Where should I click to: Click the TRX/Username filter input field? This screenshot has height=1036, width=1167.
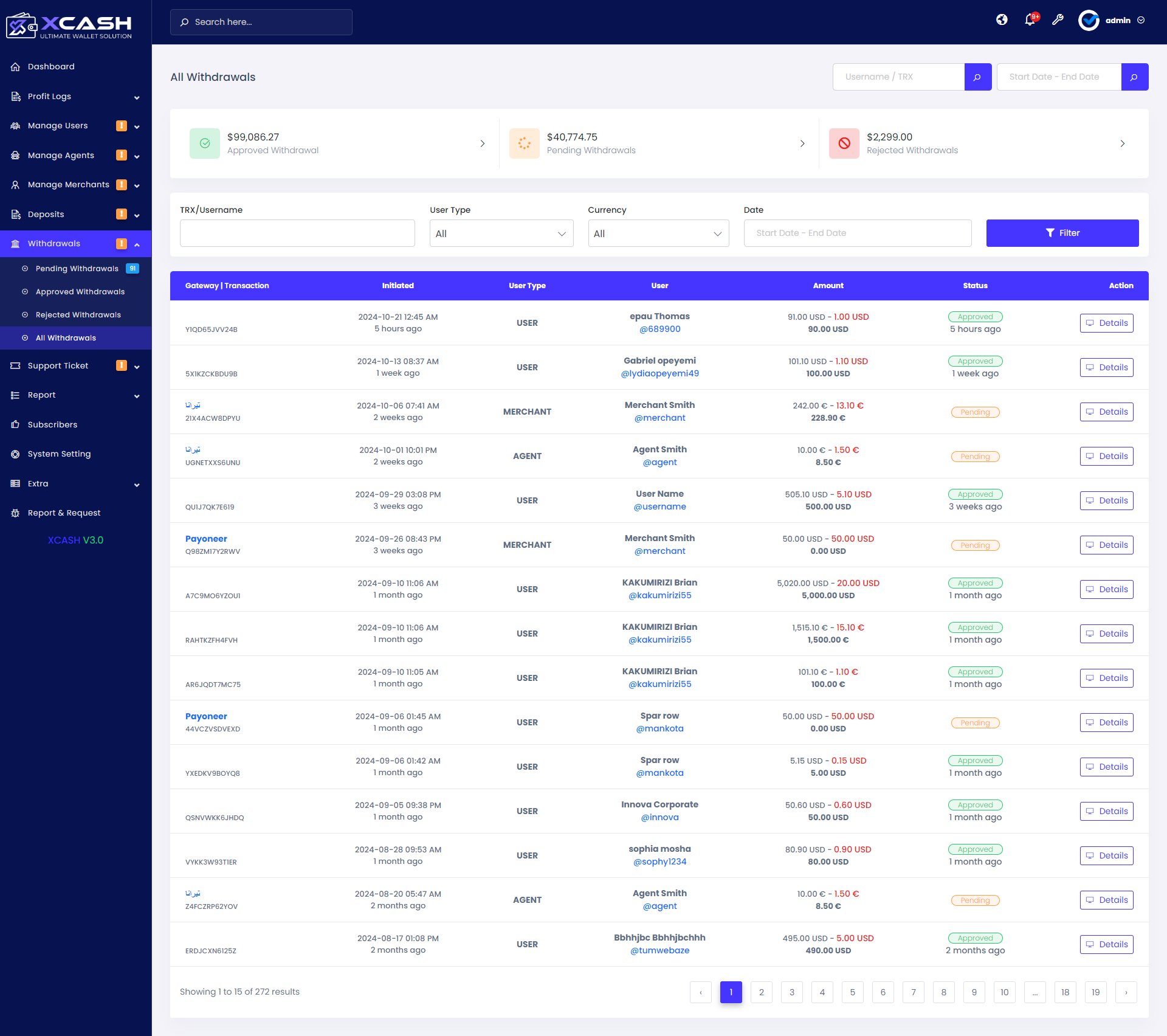[x=297, y=233]
